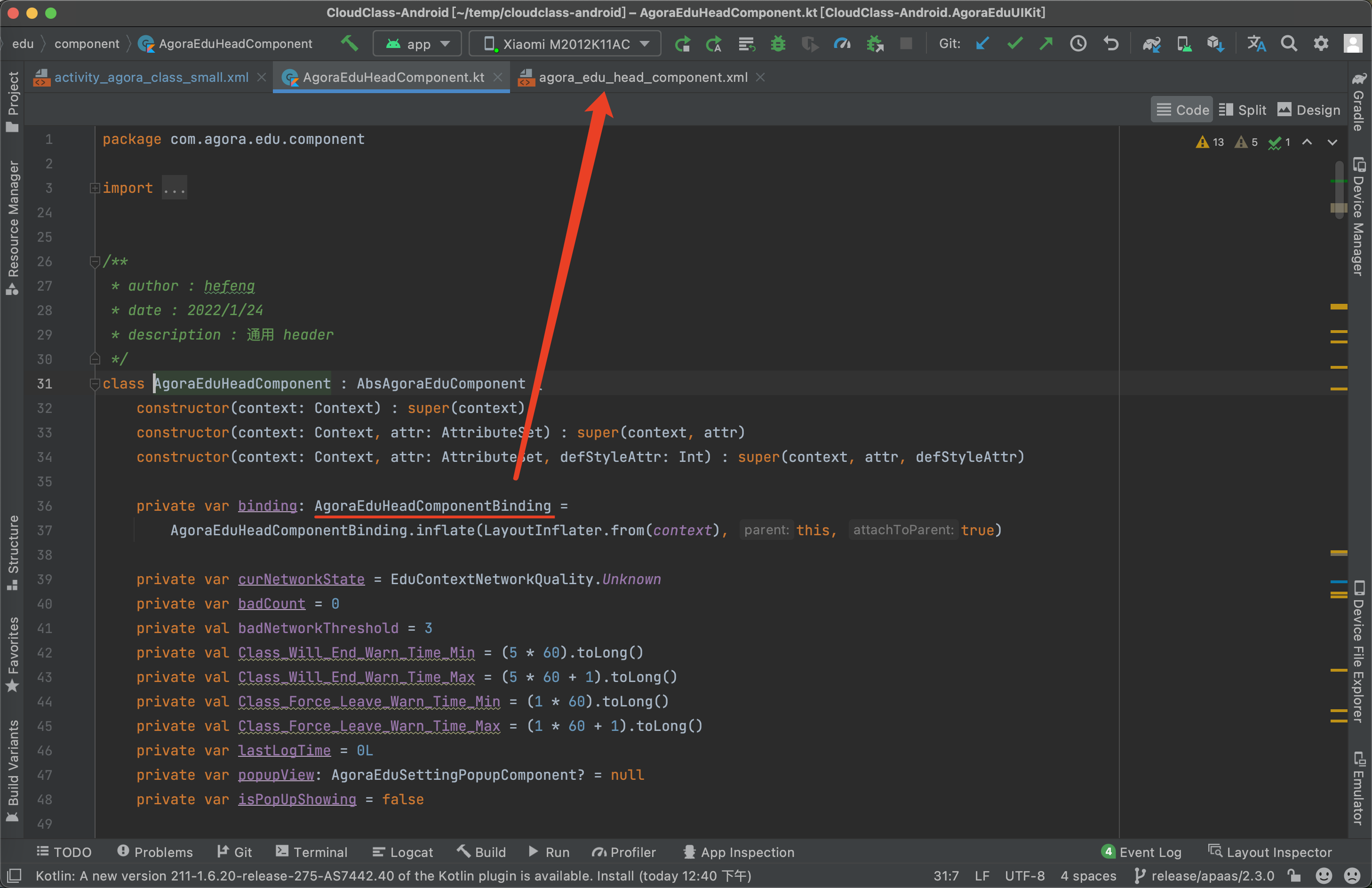The height and width of the screenshot is (888, 1372).
Task: Click the component breadcrumb
Action: point(87,44)
